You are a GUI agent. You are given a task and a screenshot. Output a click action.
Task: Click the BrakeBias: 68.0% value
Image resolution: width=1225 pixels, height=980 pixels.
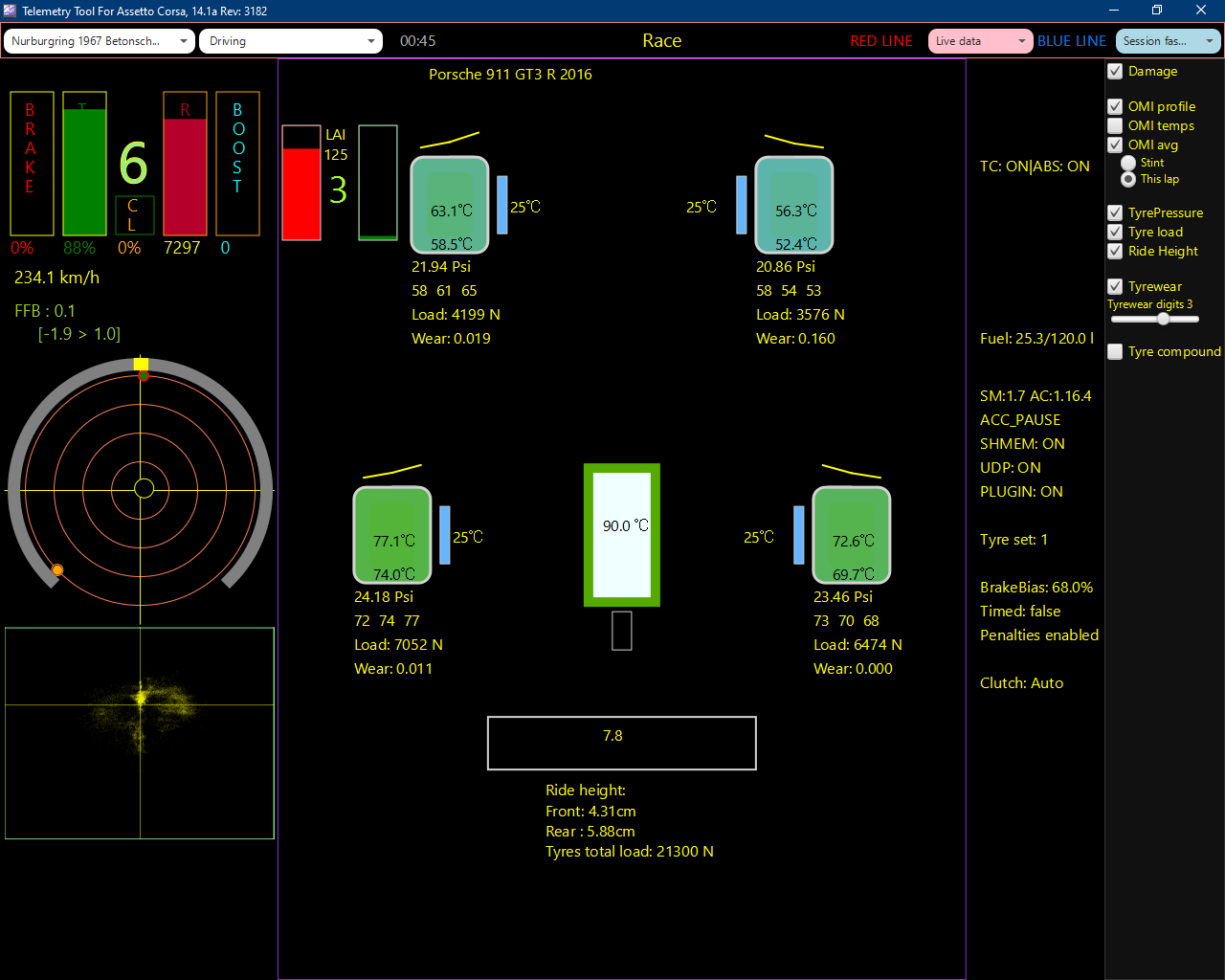[x=1036, y=588]
